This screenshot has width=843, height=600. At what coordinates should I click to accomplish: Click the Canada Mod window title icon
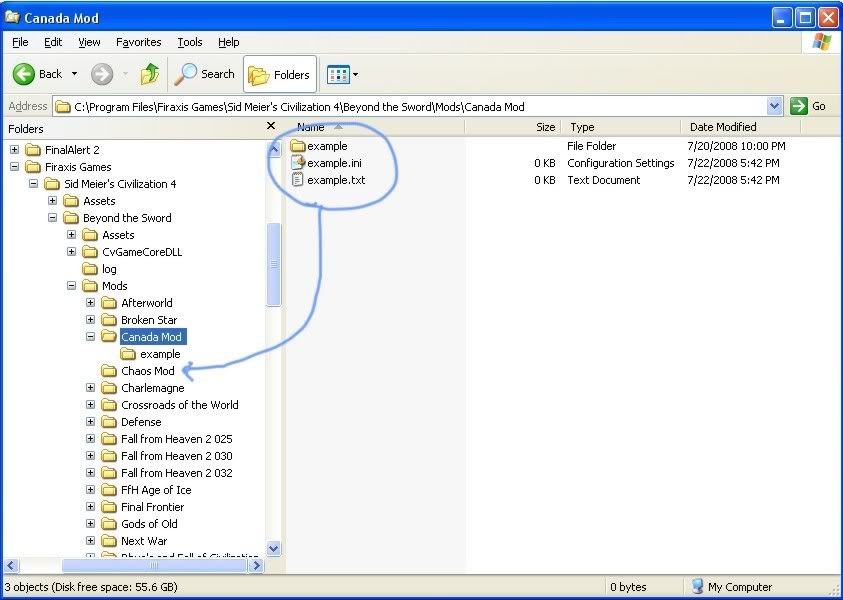point(12,17)
